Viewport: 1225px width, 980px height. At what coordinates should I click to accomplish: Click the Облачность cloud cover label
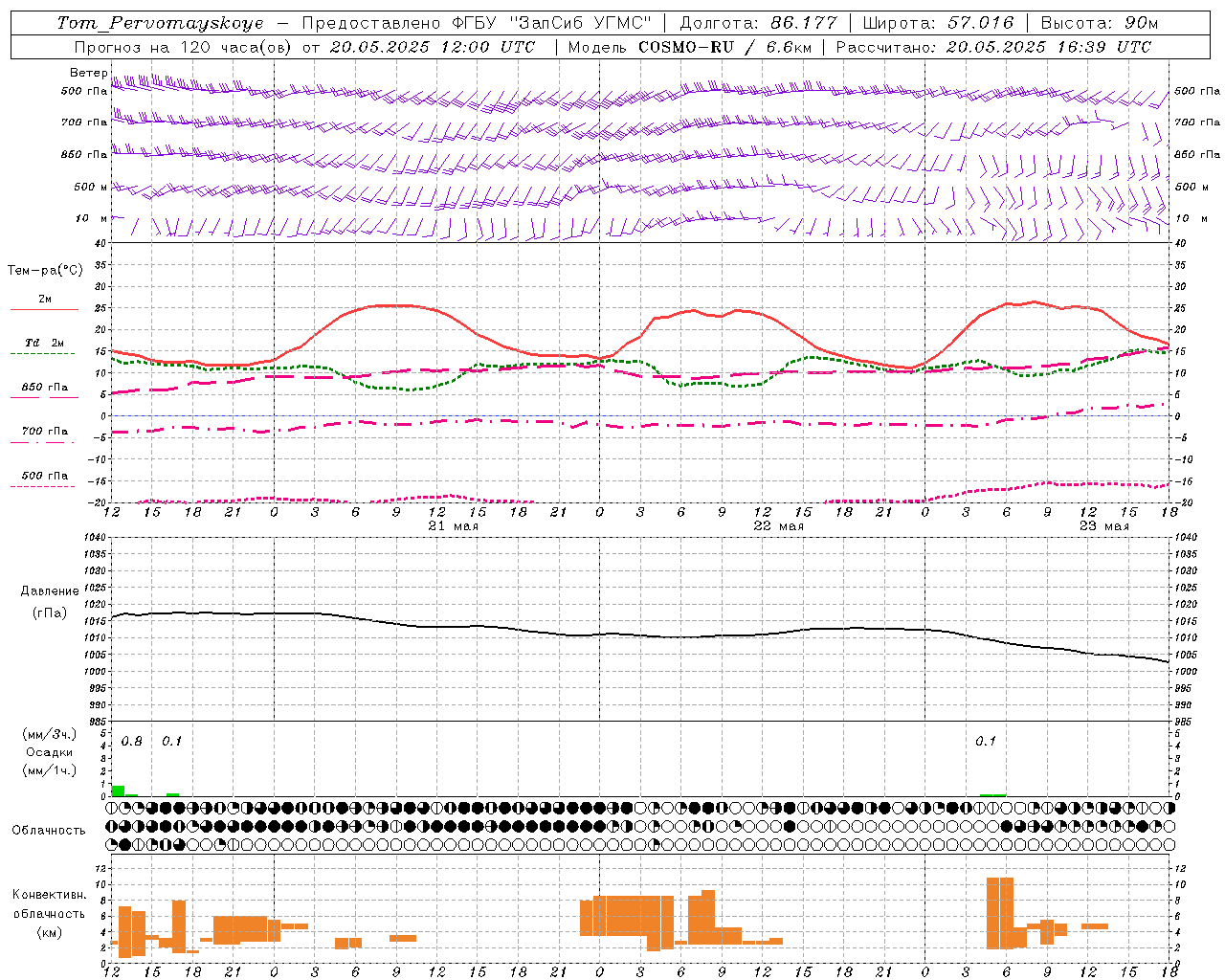49,830
